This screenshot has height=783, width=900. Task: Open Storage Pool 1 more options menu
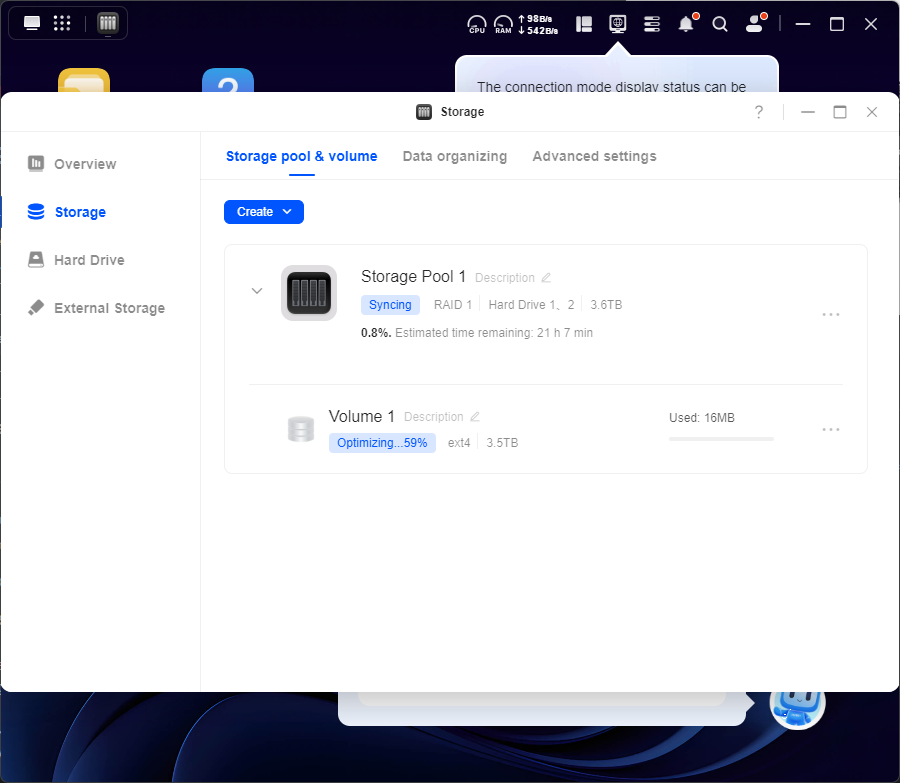(x=830, y=314)
